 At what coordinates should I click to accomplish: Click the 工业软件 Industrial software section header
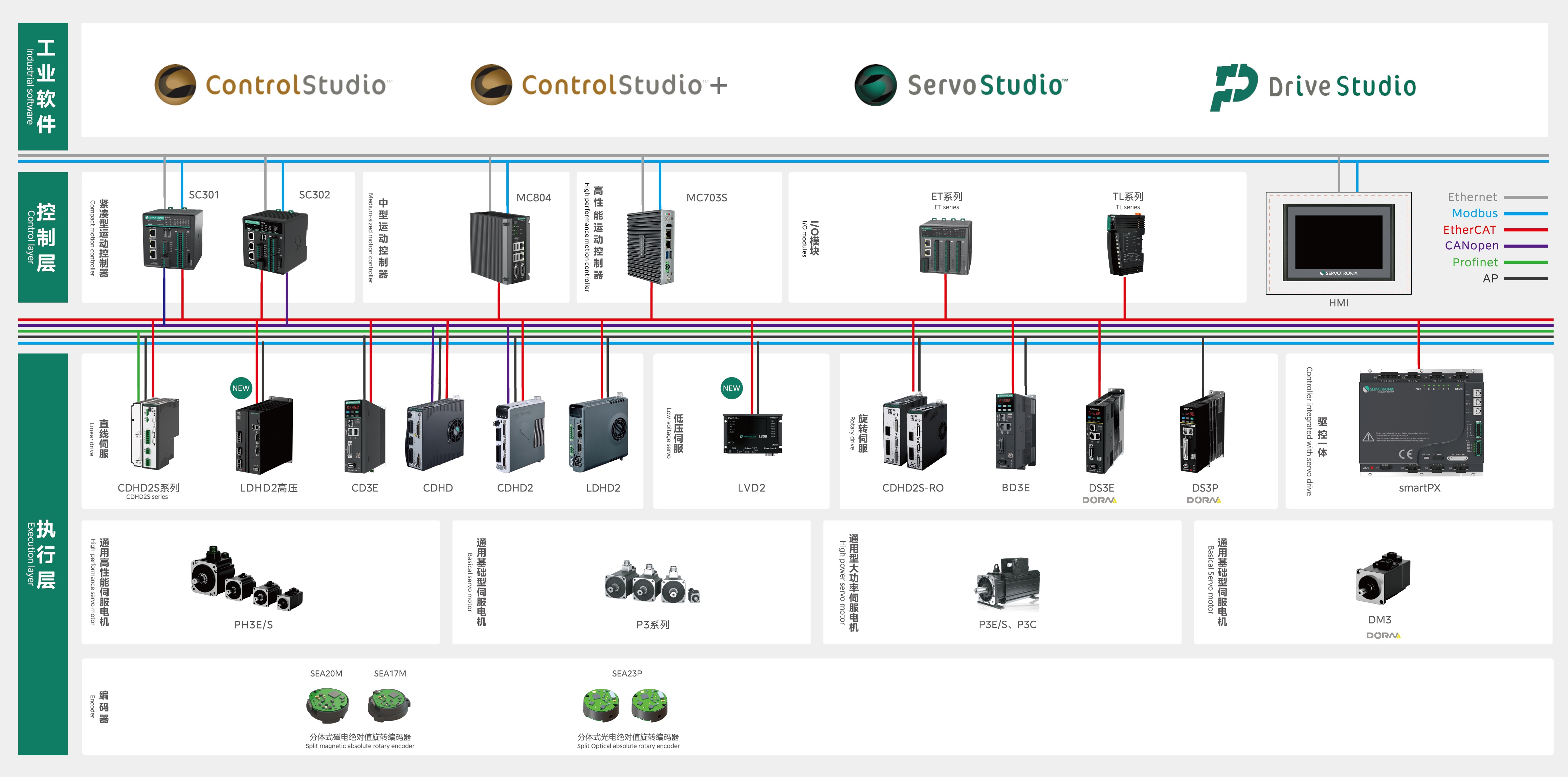point(43,86)
